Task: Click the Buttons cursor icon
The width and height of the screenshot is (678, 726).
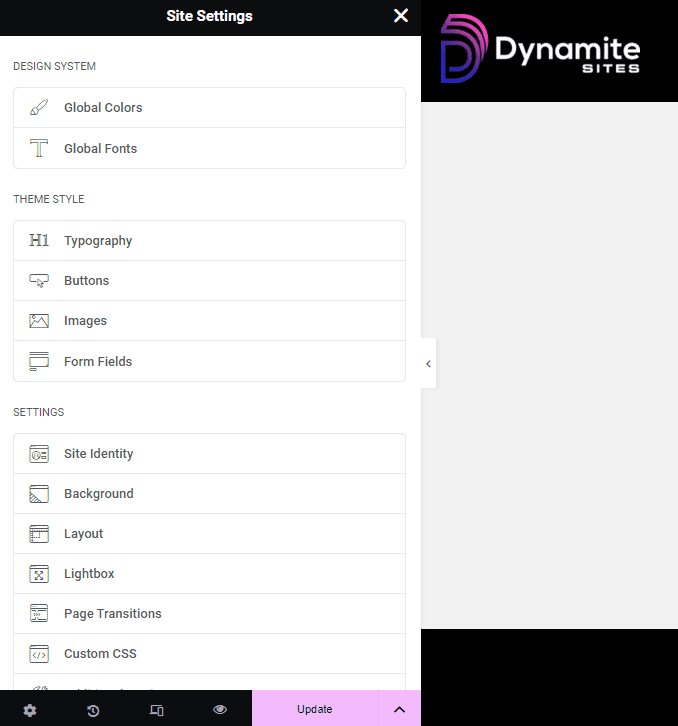Action: pos(39,281)
